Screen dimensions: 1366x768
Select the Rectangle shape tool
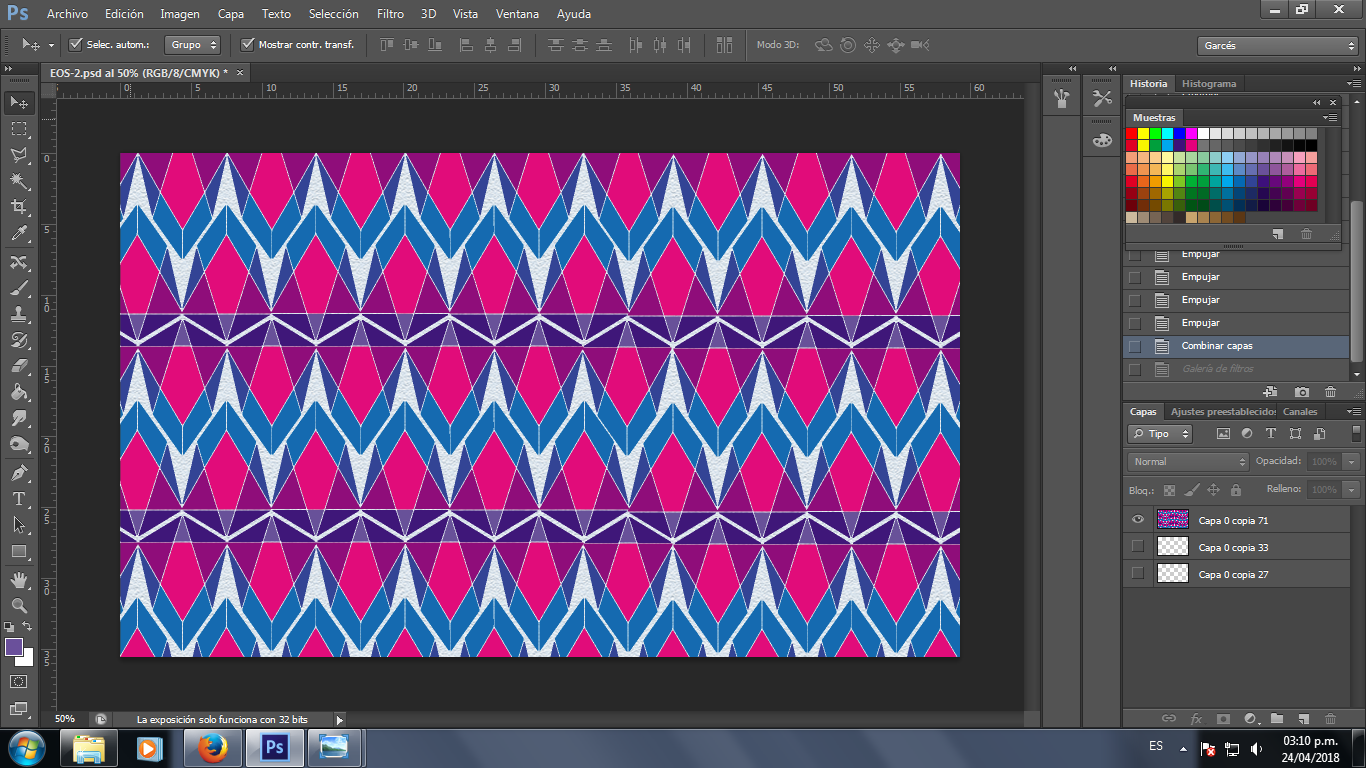pos(19,551)
